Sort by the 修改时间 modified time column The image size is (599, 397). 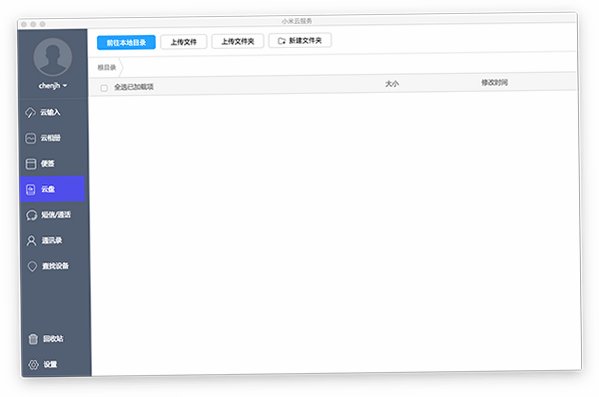[494, 82]
